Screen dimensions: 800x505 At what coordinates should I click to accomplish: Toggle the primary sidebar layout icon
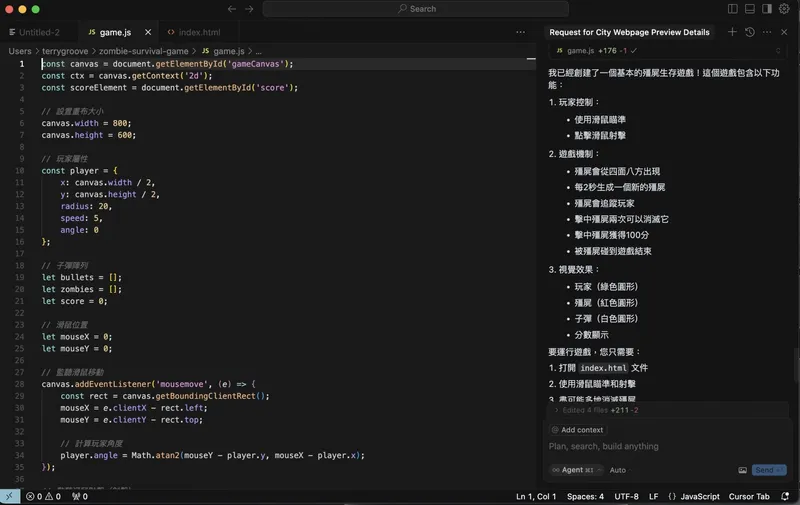733,9
